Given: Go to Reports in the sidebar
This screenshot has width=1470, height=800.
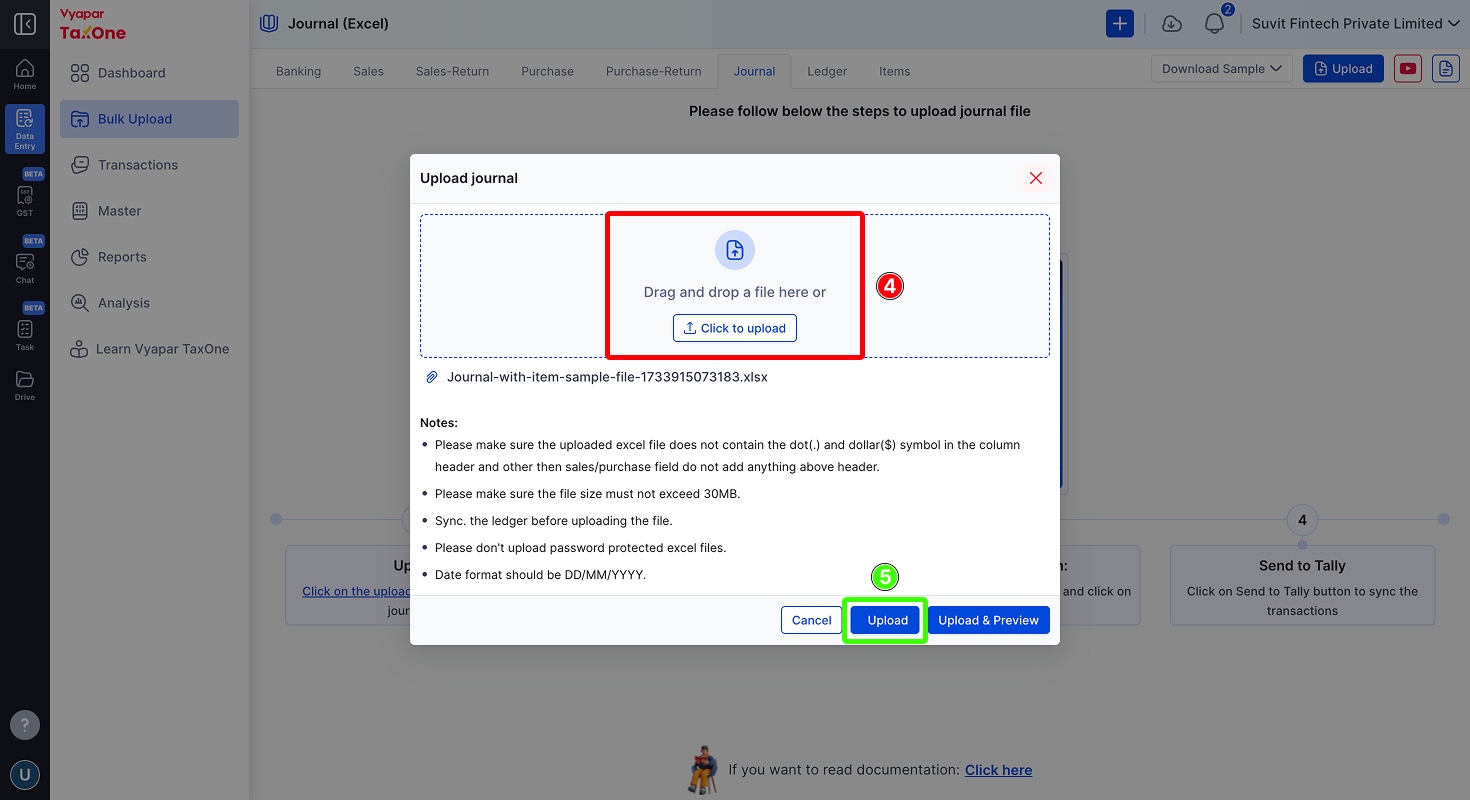Looking at the screenshot, I should (x=149, y=257).
